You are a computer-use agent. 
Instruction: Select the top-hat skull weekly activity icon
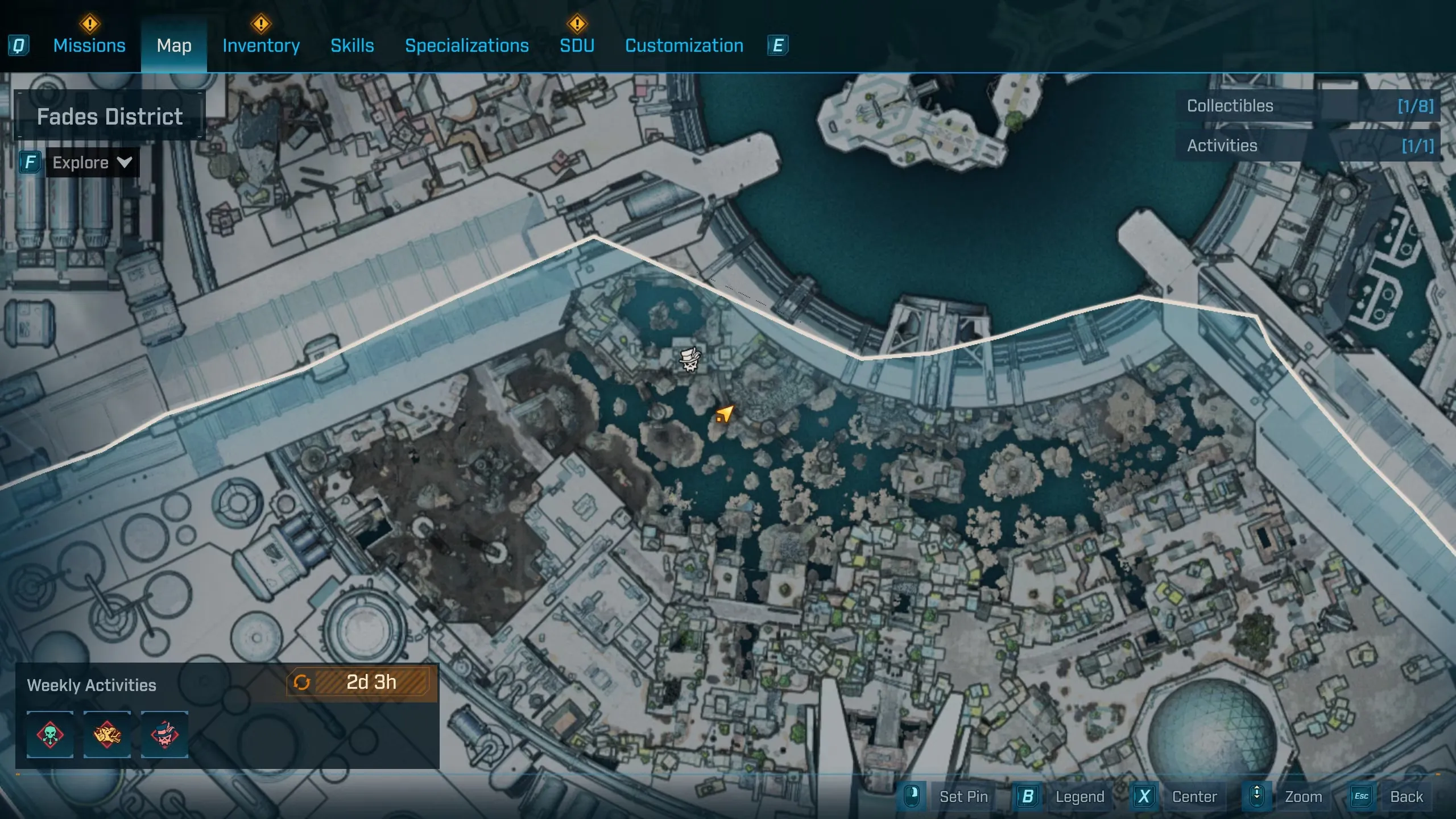[x=164, y=734]
